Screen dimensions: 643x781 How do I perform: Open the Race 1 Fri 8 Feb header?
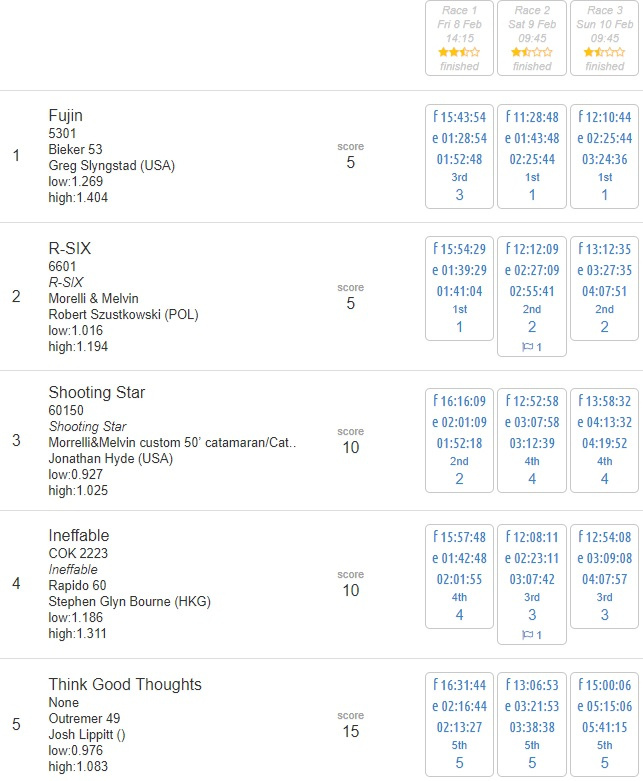(x=459, y=38)
